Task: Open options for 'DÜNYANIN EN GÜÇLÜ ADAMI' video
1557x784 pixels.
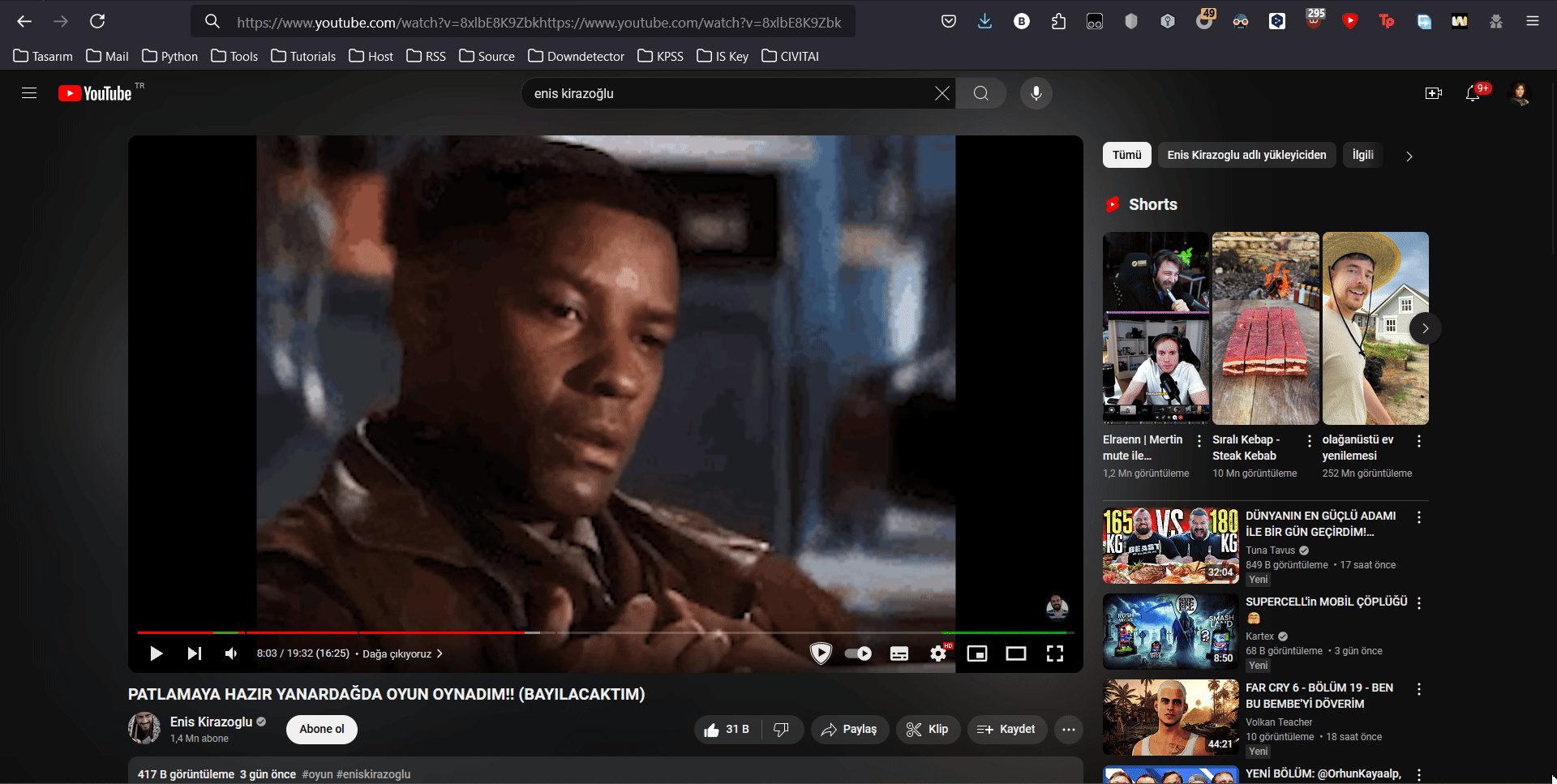Action: point(1418,517)
